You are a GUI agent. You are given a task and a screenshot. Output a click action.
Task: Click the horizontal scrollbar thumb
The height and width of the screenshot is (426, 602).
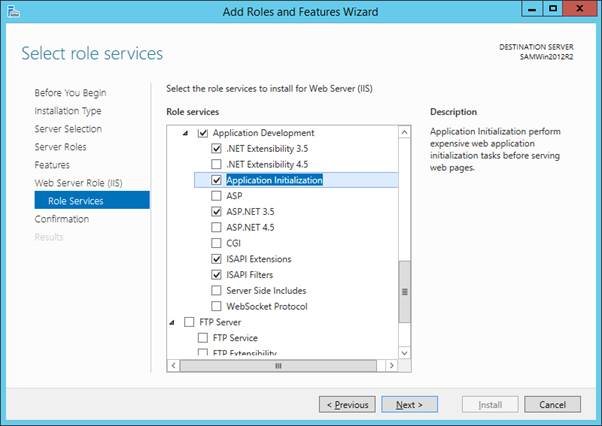point(278,366)
